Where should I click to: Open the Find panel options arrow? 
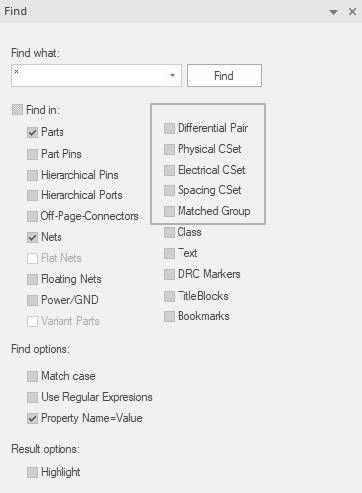coord(333,12)
